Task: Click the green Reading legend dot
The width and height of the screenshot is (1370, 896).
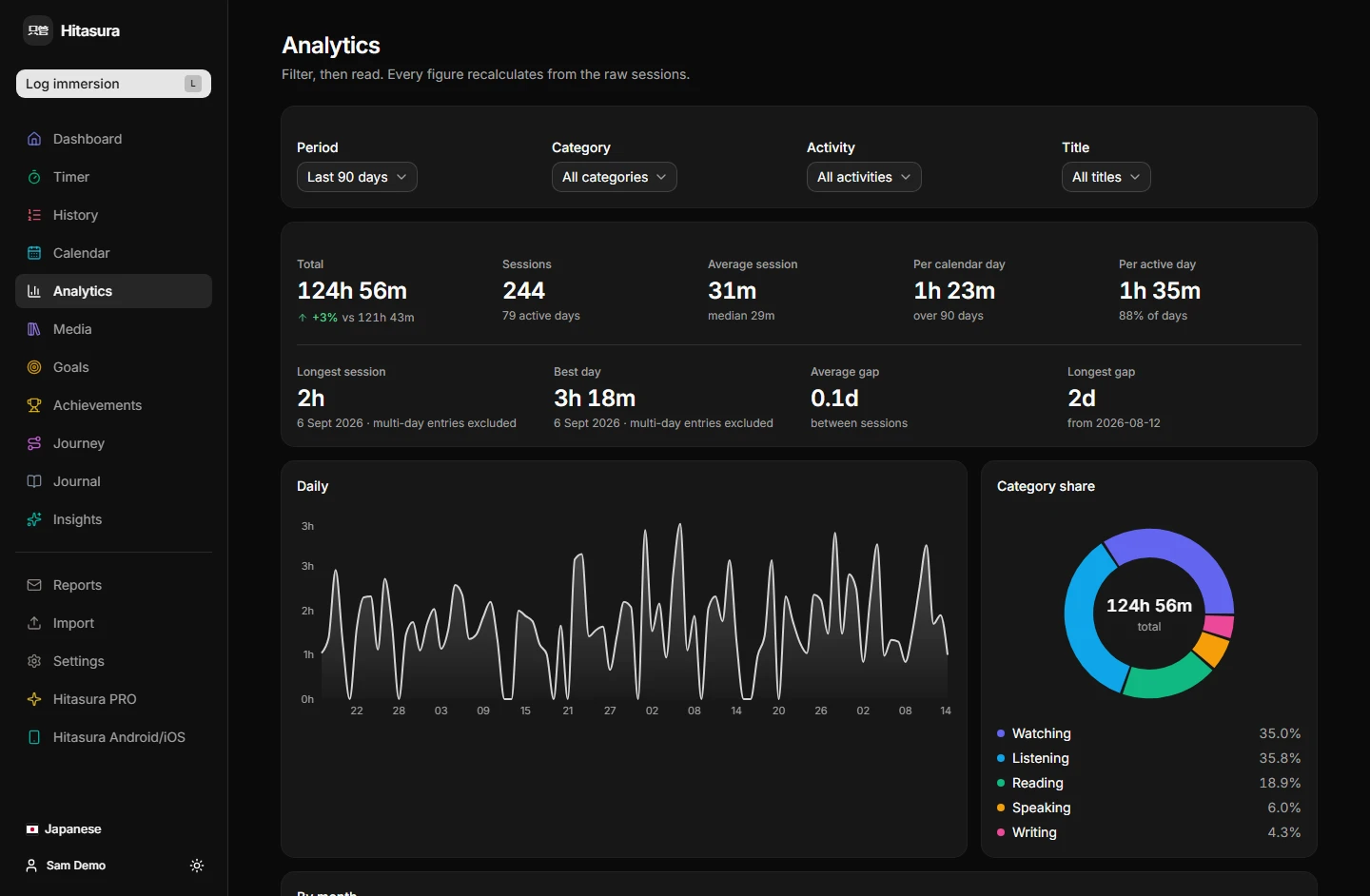Action: click(x=1001, y=783)
